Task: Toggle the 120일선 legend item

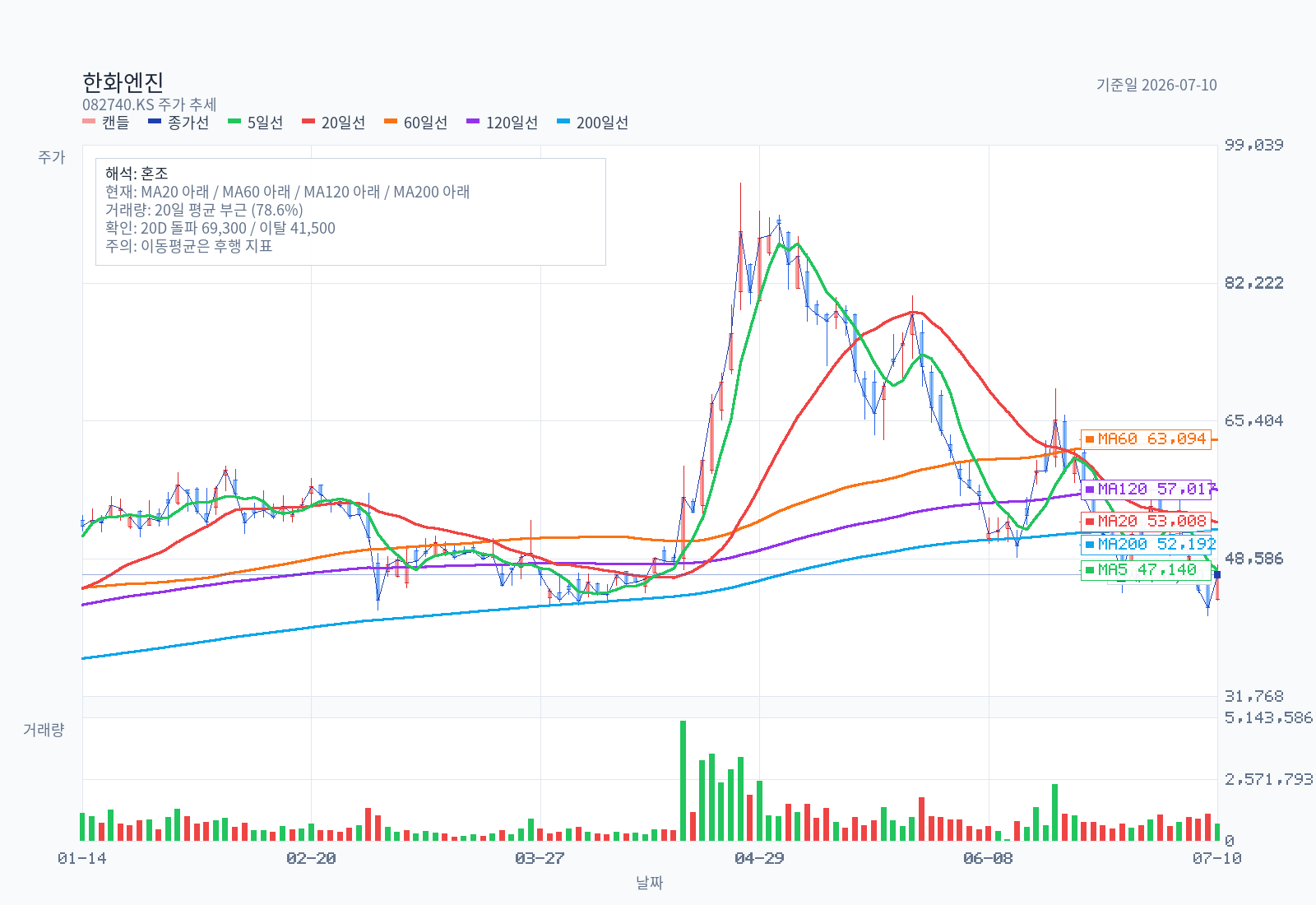Action: click(x=503, y=123)
